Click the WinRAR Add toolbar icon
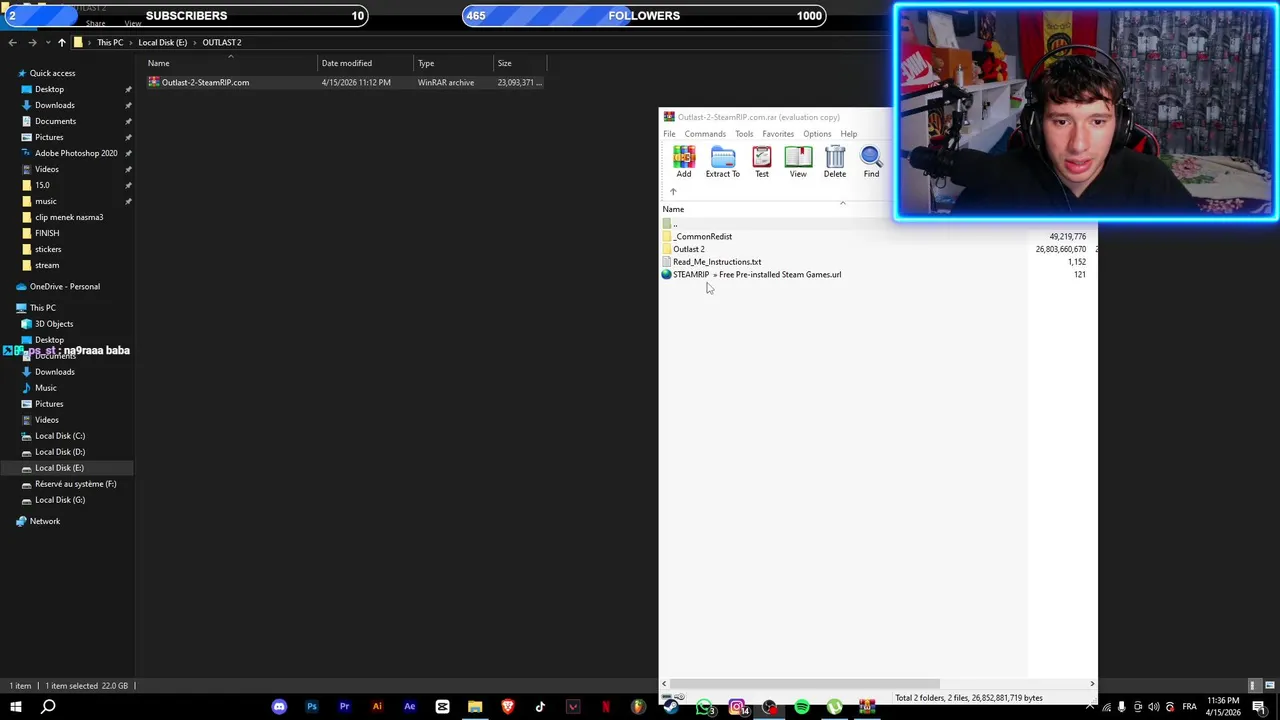Screen dimensions: 1280x720 click(x=684, y=162)
